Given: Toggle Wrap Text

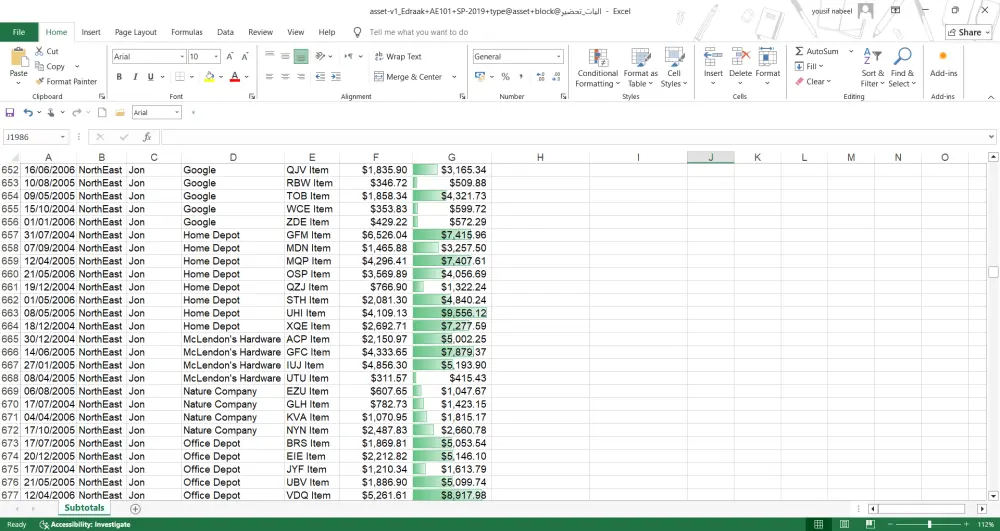Looking at the screenshot, I should tap(398, 57).
